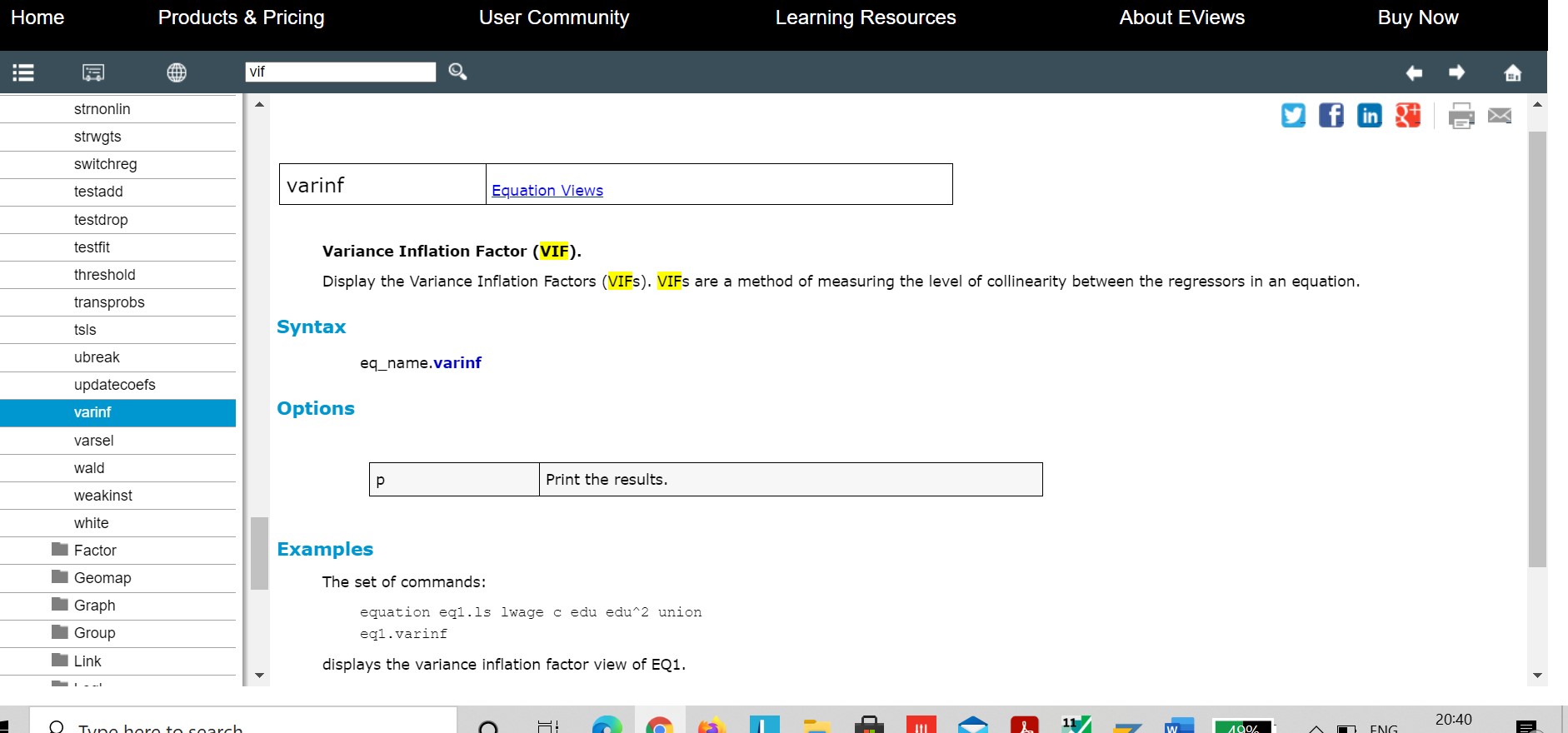
Task: Click the search field containing vif
Action: point(340,72)
